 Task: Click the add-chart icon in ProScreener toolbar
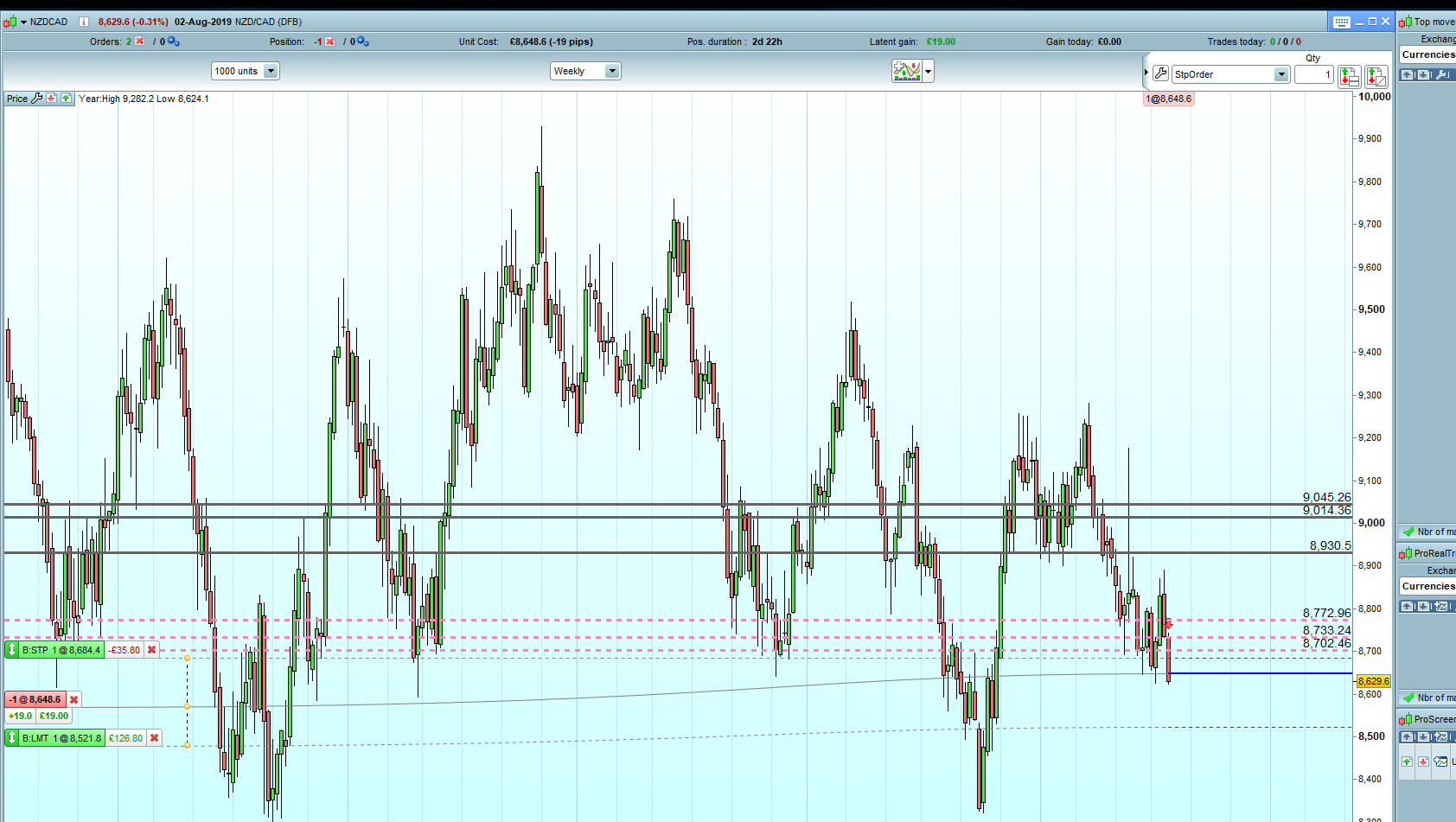click(1440, 737)
